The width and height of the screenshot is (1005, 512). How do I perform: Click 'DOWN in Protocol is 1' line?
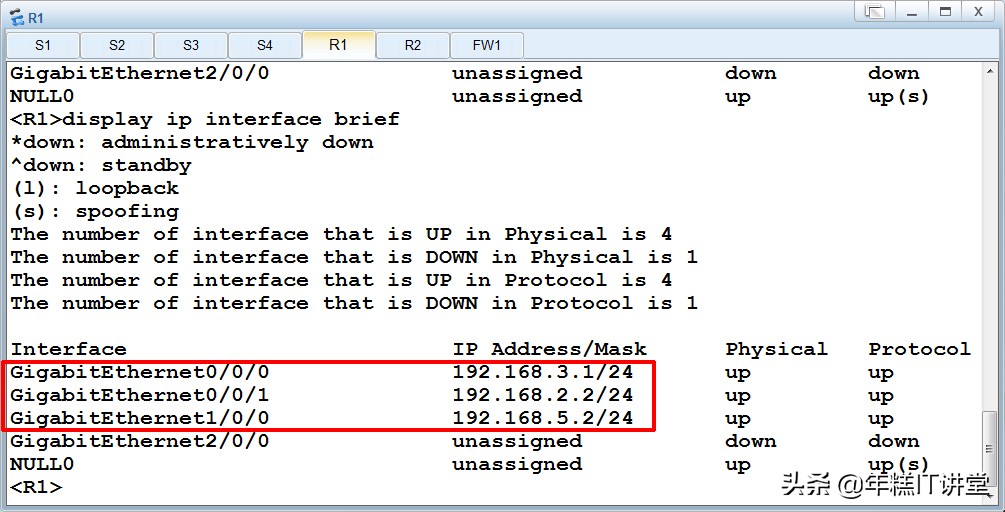coord(354,304)
